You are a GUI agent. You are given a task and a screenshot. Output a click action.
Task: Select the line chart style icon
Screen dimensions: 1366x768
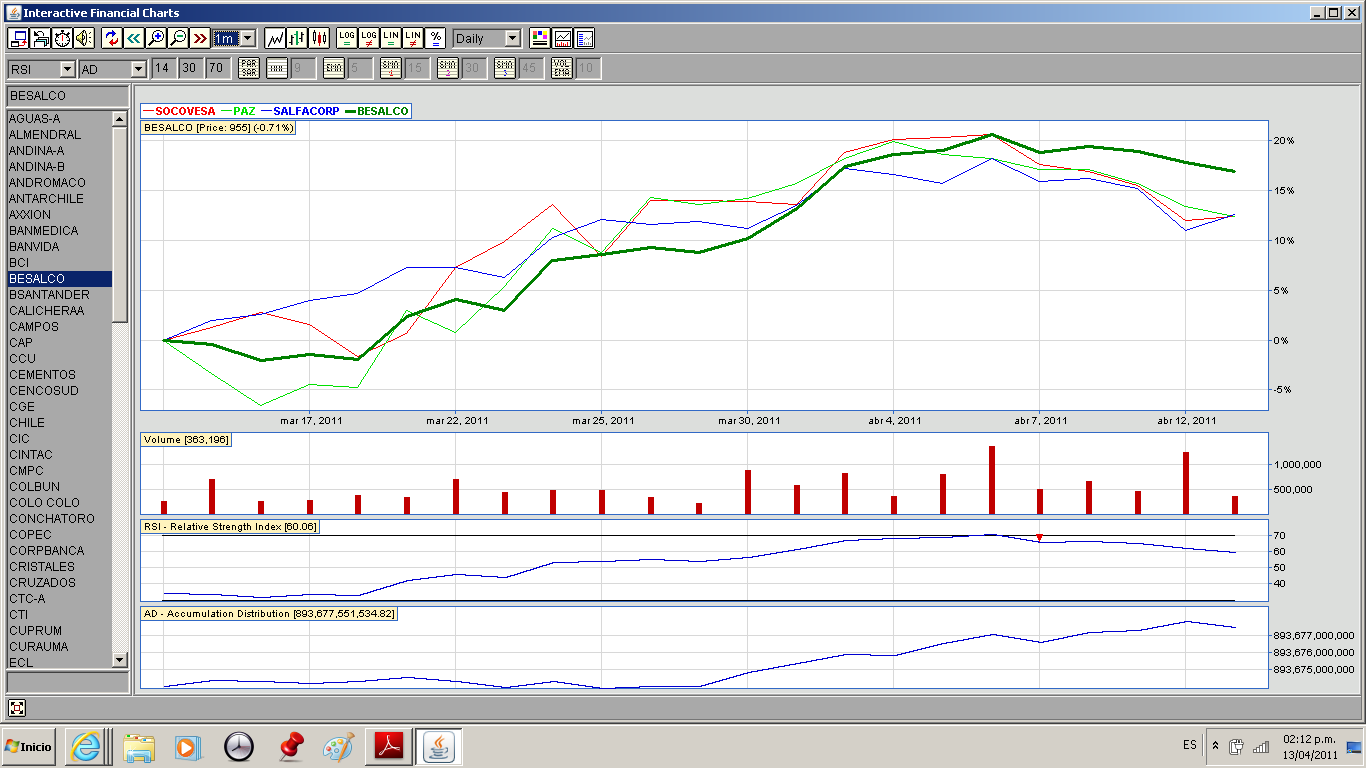coord(275,38)
